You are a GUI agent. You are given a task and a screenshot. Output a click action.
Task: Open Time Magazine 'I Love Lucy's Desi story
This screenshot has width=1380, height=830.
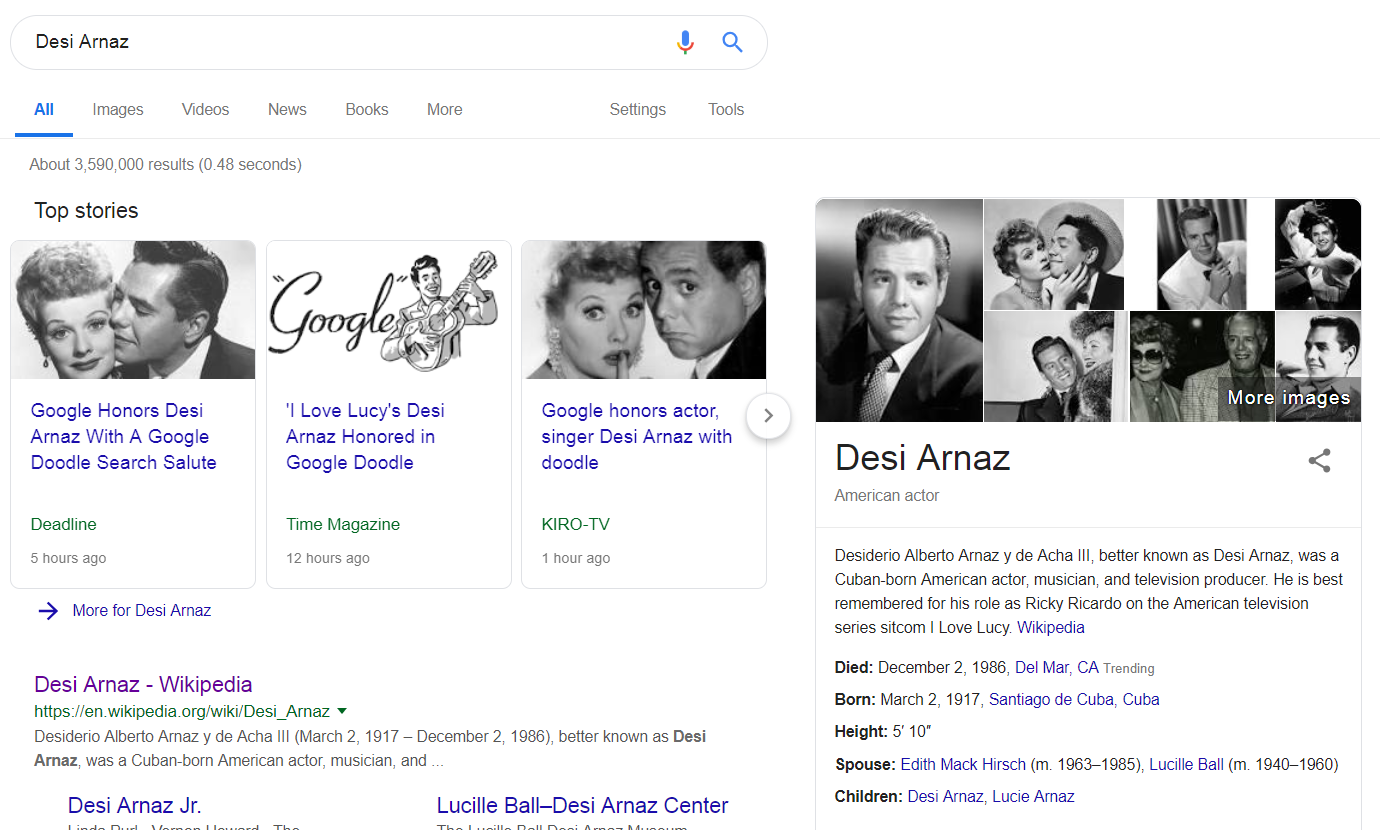coord(365,436)
